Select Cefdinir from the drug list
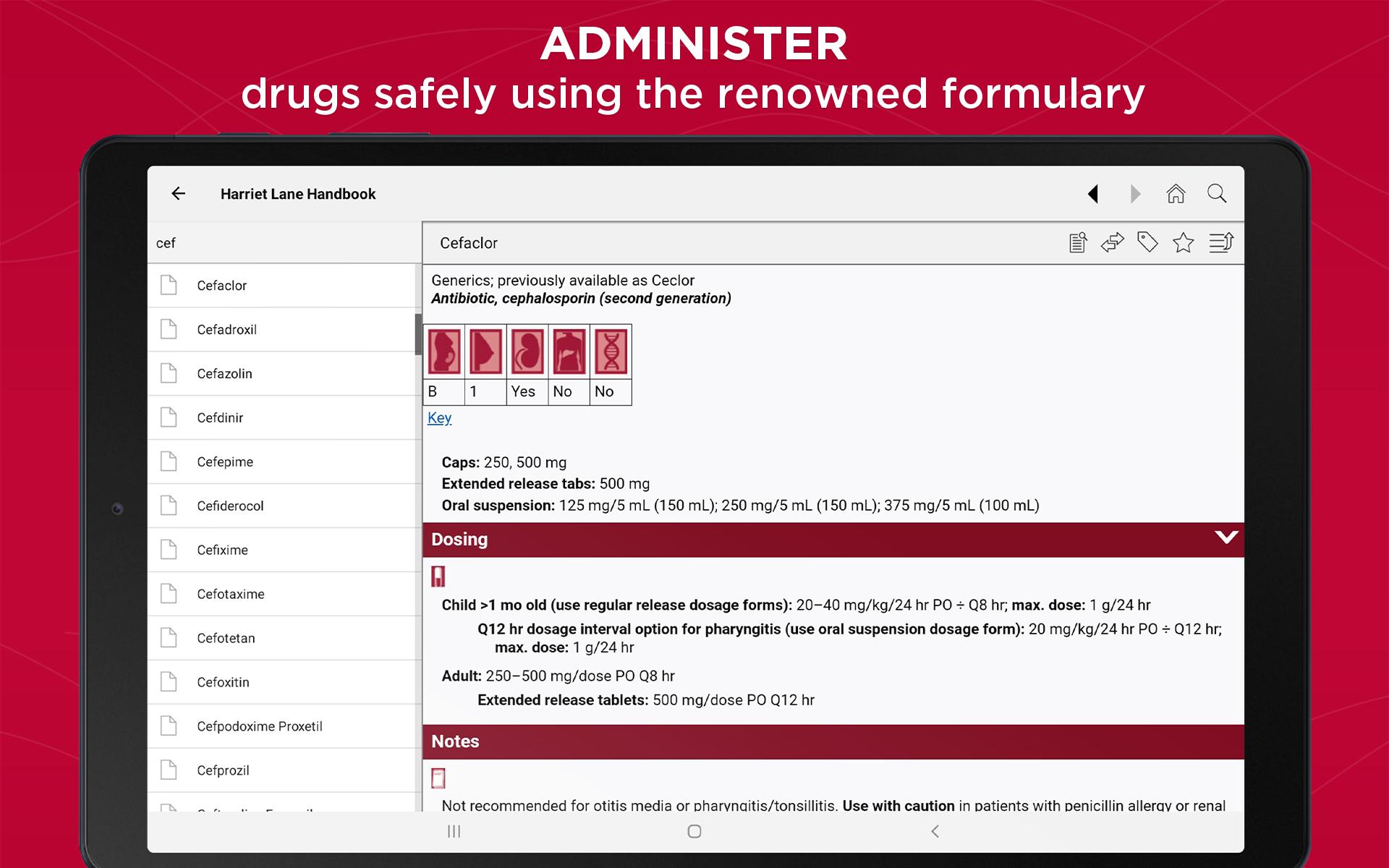This screenshot has width=1389, height=868. coord(220,418)
